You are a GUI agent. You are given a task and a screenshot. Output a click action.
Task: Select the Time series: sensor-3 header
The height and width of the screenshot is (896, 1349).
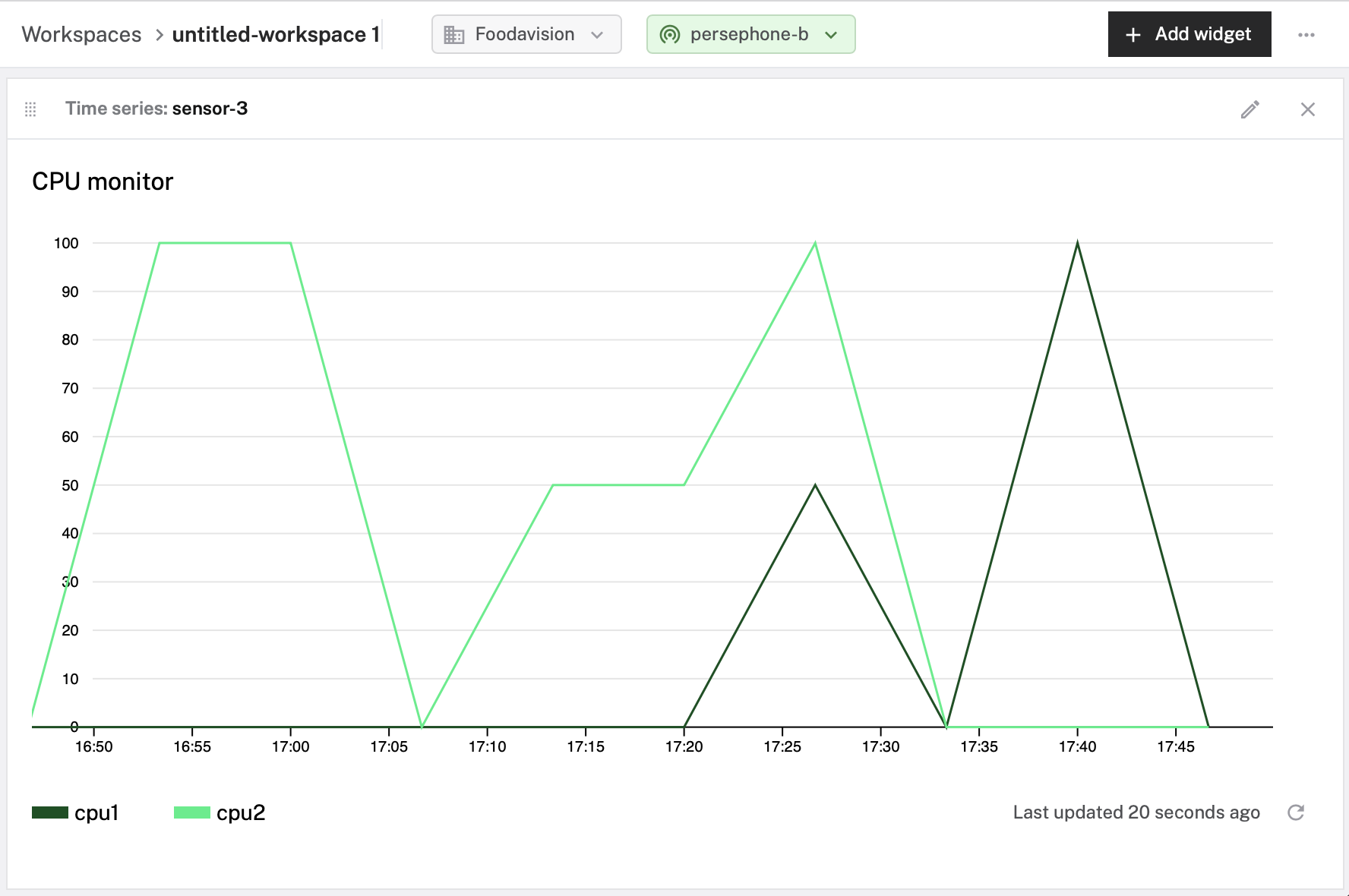156,109
